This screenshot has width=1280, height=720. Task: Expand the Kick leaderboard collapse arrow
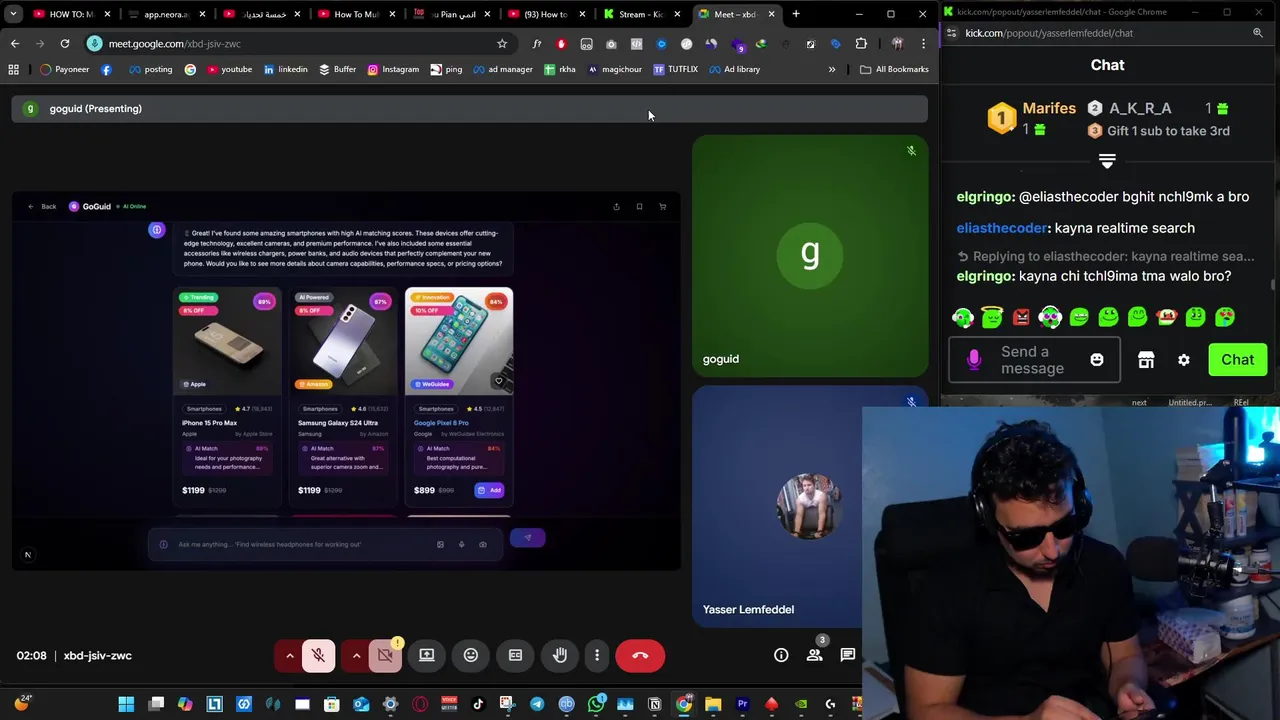click(1107, 160)
